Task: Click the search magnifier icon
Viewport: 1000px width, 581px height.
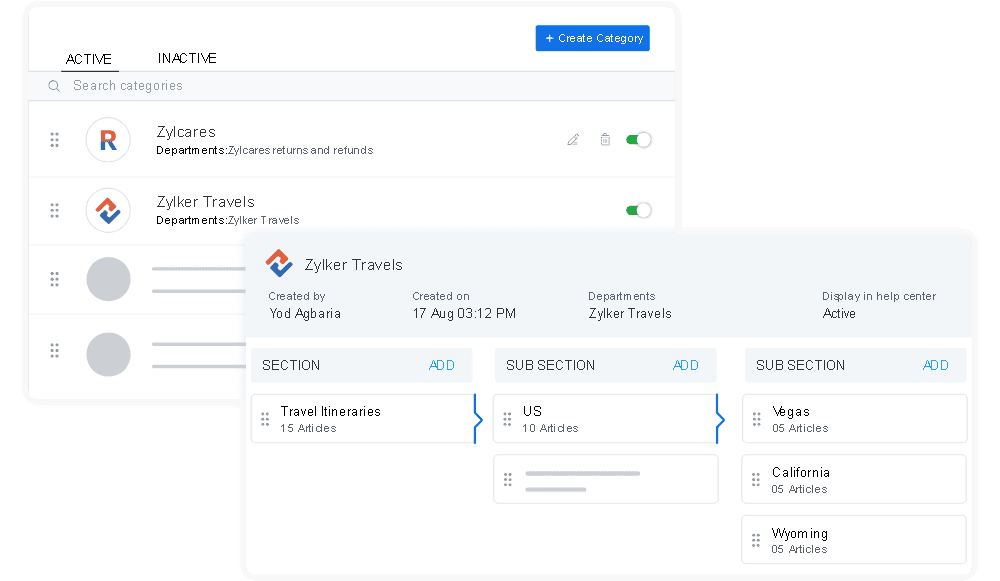Action: click(54, 86)
